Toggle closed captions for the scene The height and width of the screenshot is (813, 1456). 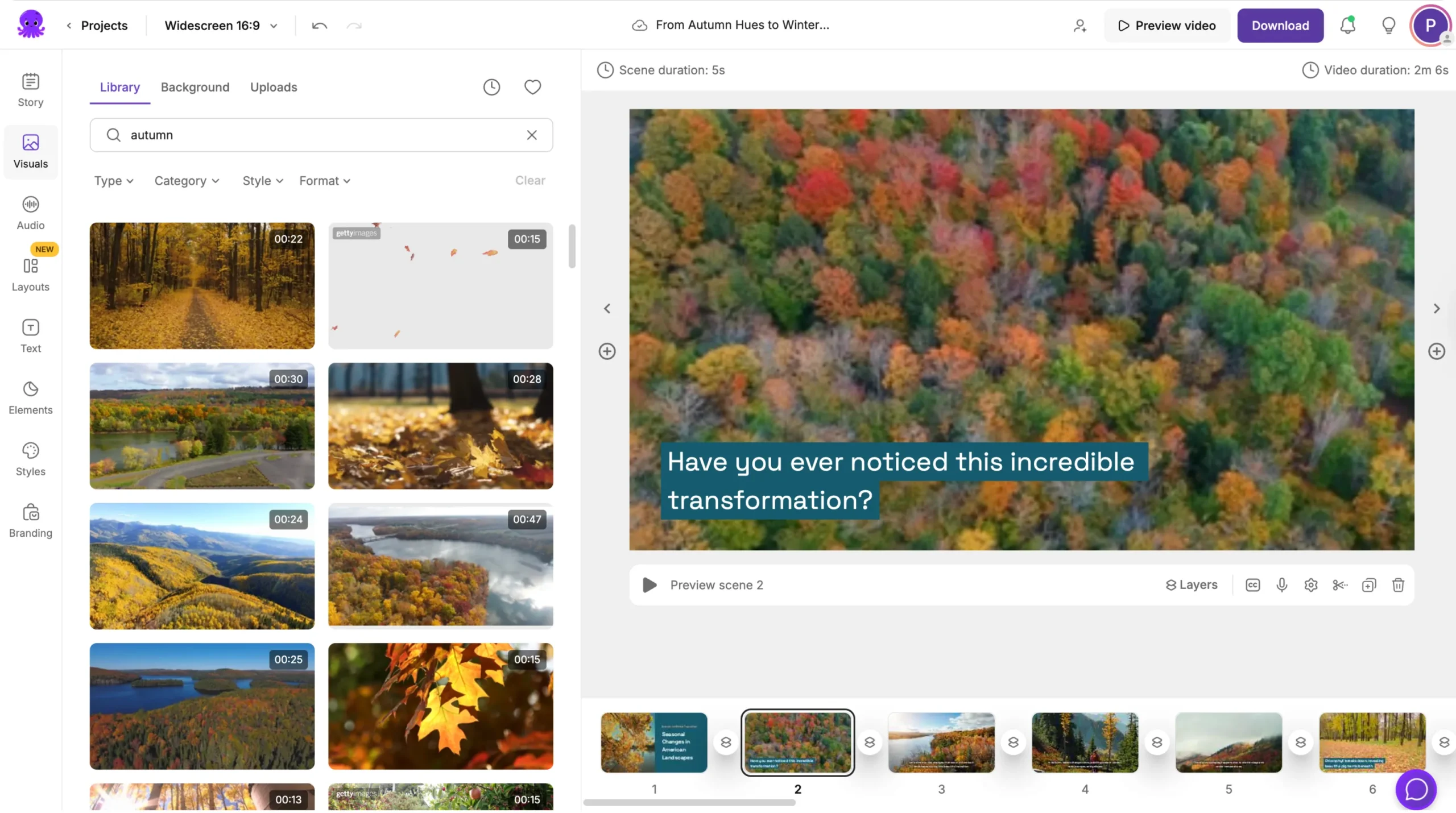1252,585
